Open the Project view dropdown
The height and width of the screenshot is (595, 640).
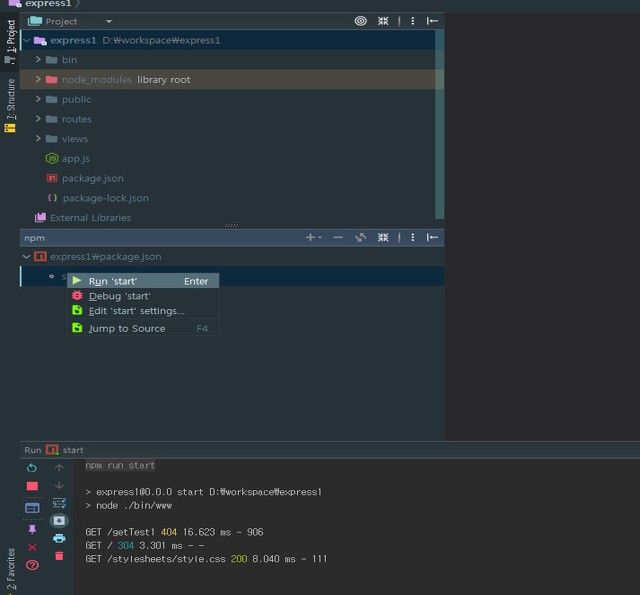pos(109,21)
